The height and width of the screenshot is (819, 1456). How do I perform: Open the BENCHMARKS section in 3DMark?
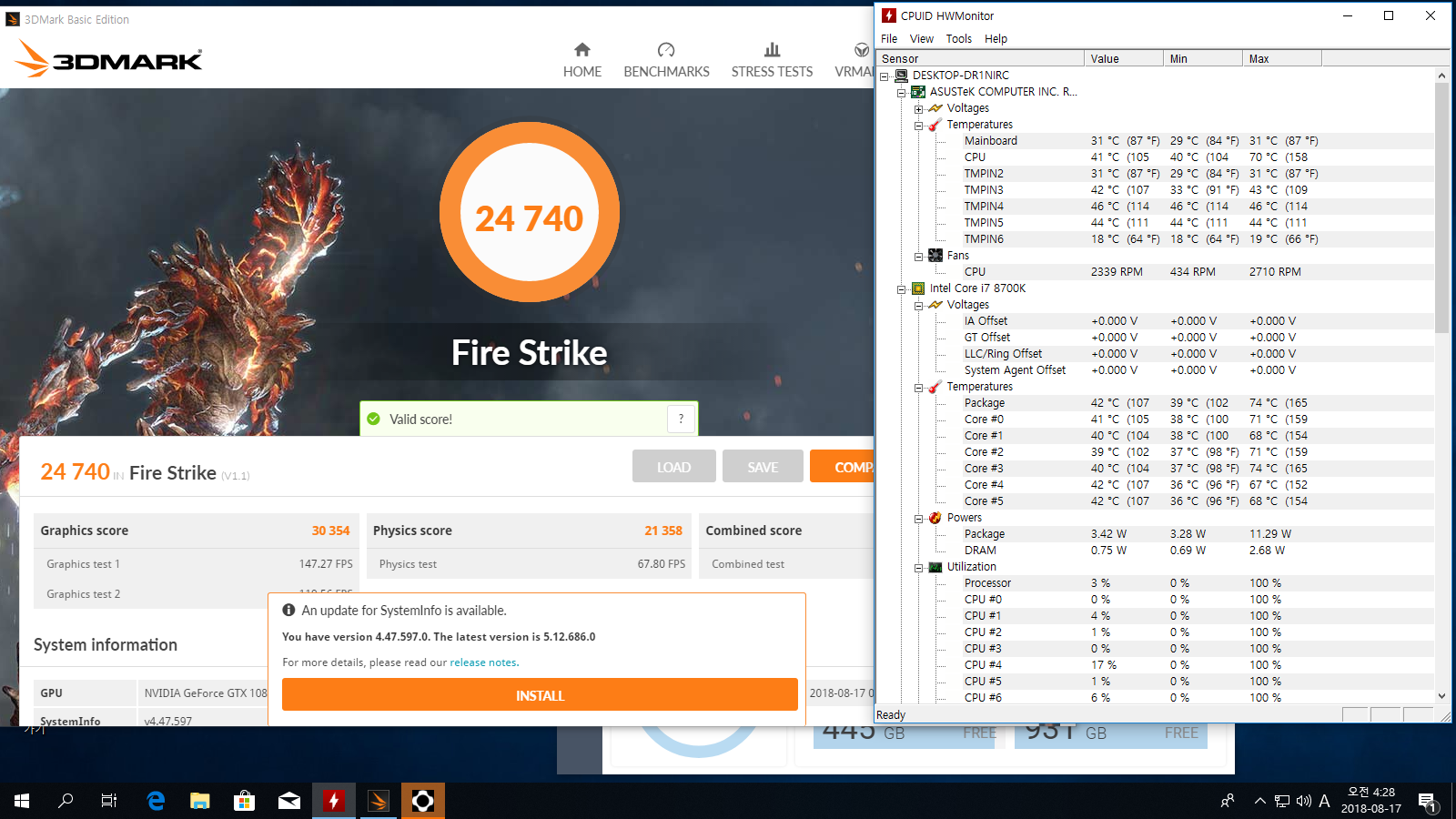pyautogui.click(x=666, y=60)
